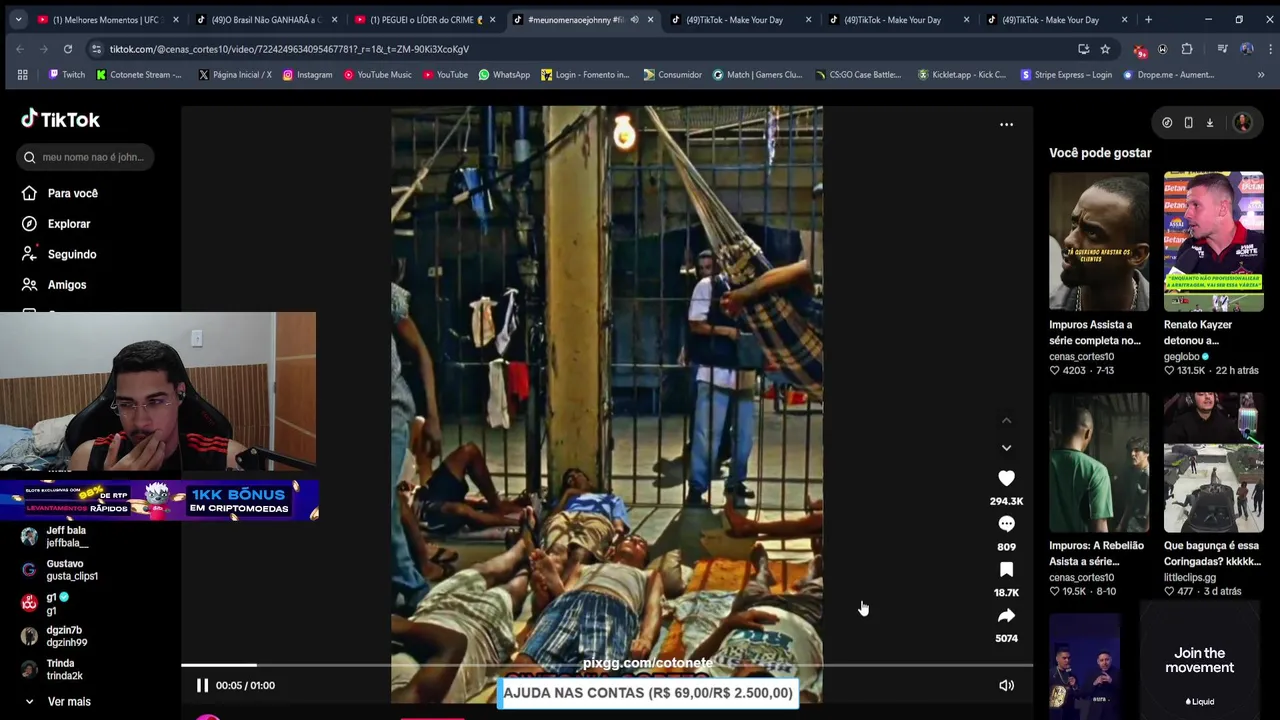Open Impuros: A Rebelião video thumbnail
Viewport: 1280px width, 720px height.
[1099, 463]
